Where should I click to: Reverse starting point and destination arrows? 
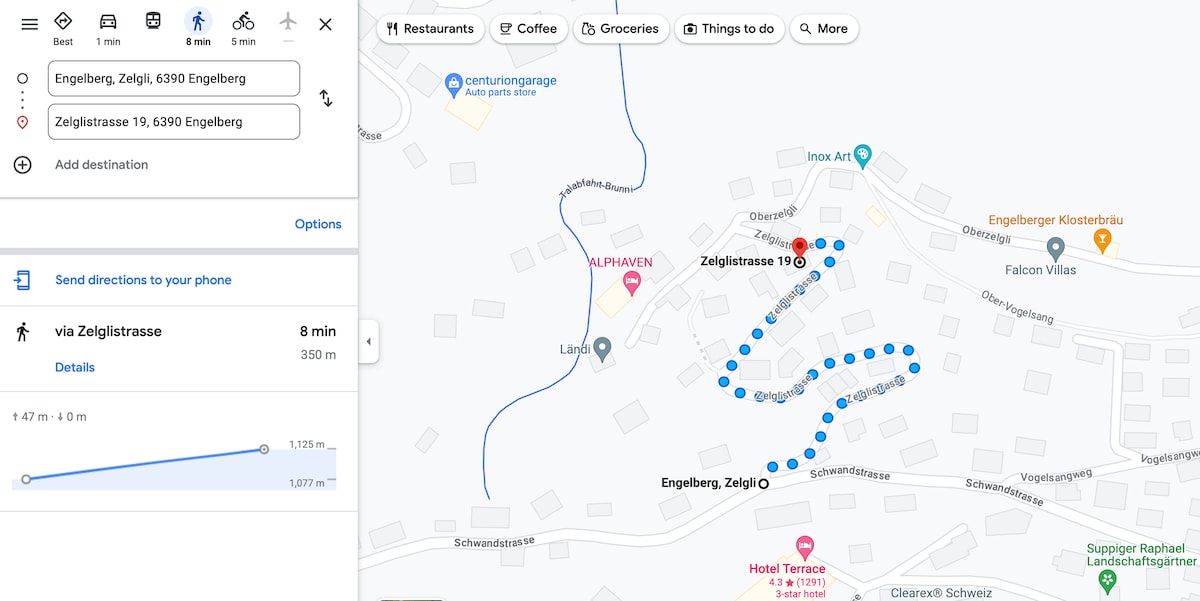[x=325, y=98]
